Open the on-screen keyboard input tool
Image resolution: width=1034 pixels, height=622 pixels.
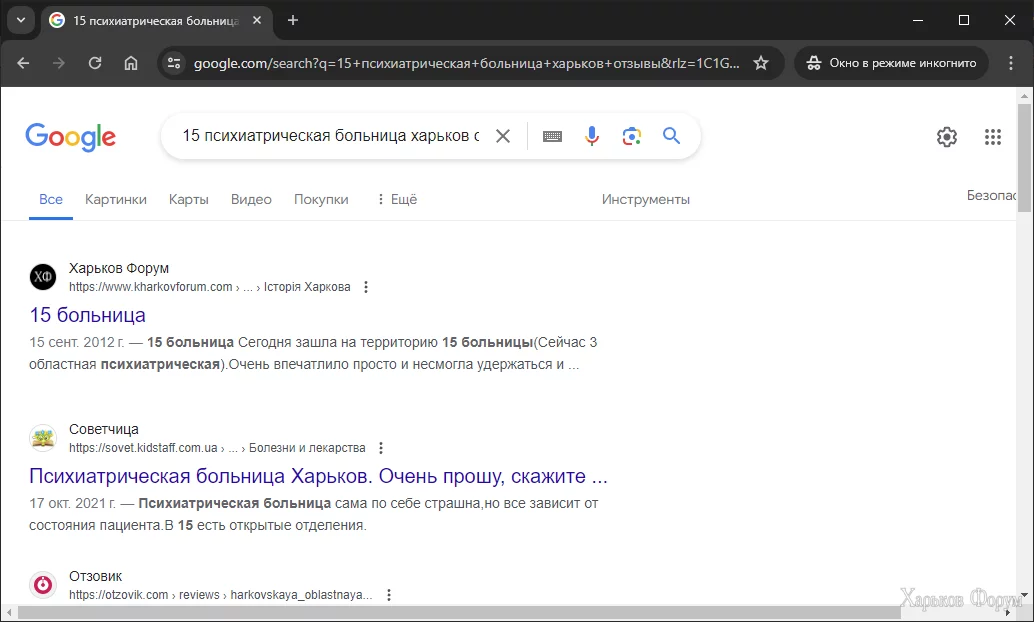(x=552, y=137)
